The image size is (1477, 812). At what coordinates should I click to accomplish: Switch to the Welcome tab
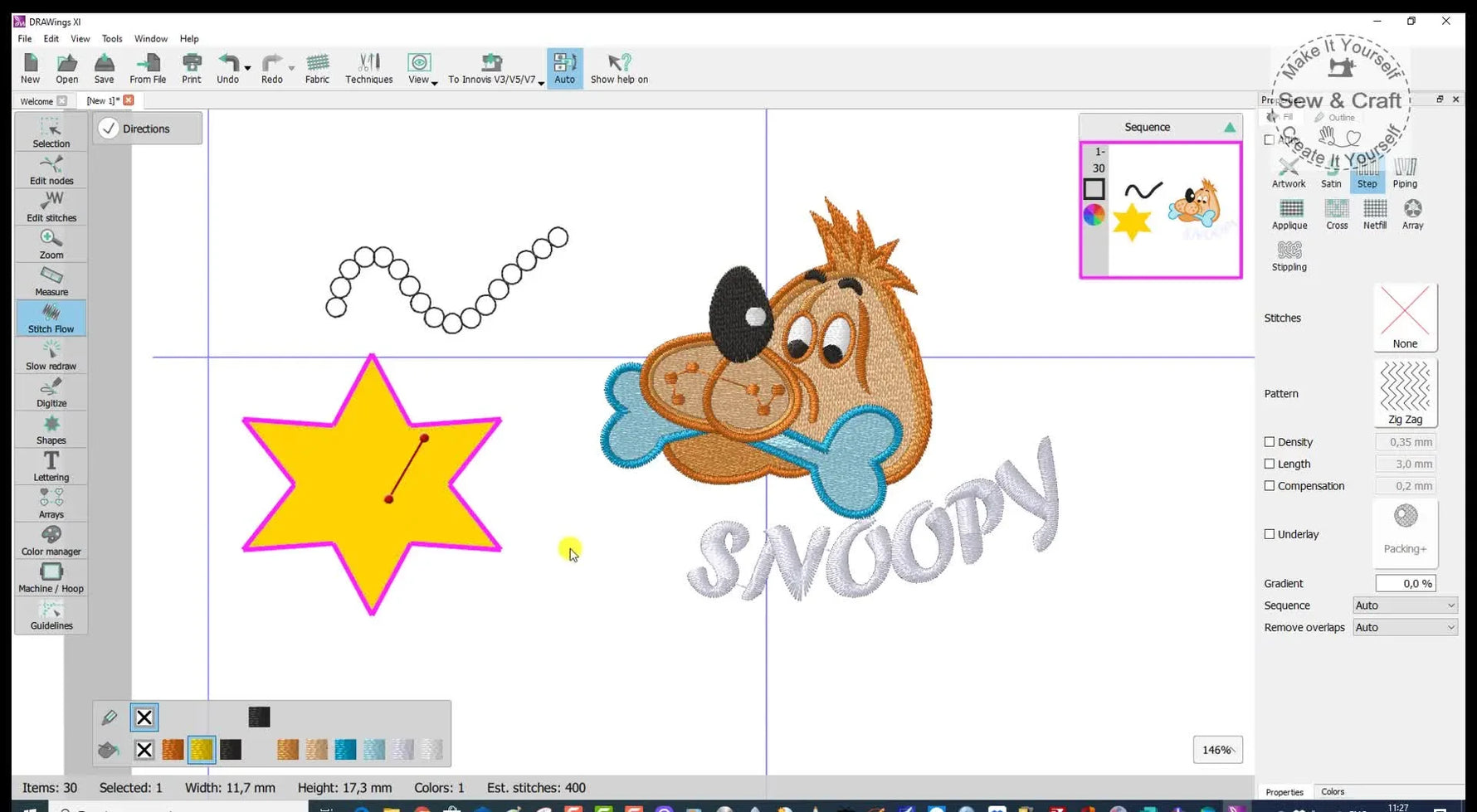37,100
